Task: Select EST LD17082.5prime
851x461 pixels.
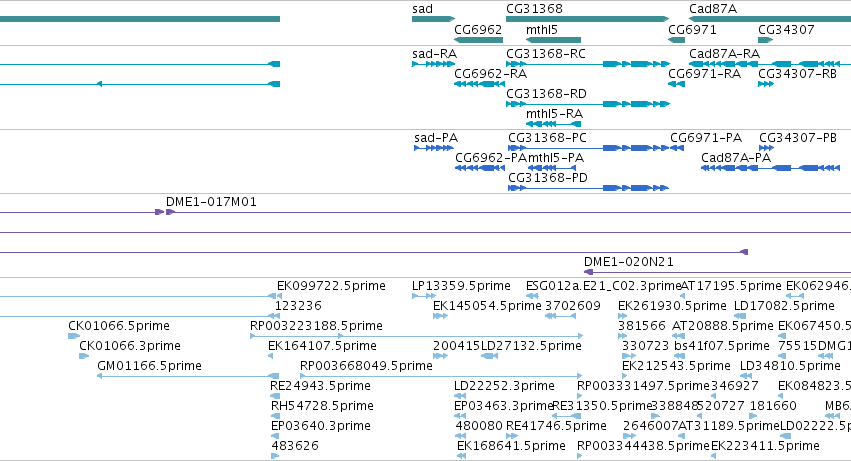Action: [x=784, y=306]
